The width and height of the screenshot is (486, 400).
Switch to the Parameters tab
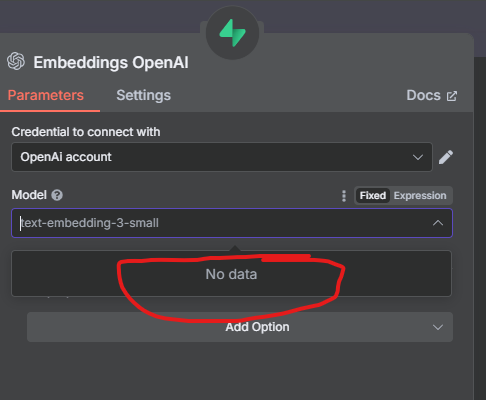pos(46,95)
